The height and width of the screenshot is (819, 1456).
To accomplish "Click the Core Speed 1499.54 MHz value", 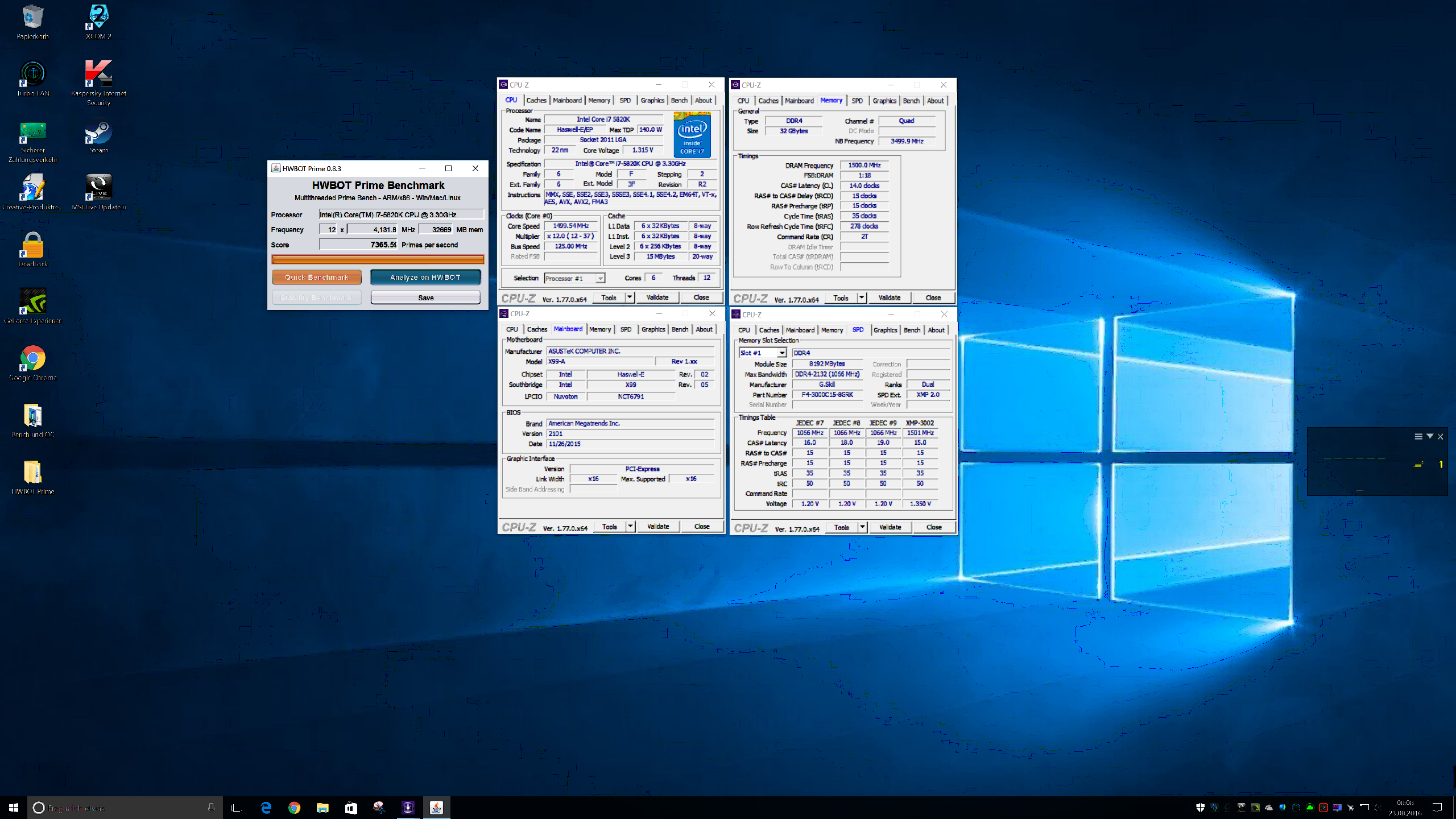I will click(x=570, y=226).
